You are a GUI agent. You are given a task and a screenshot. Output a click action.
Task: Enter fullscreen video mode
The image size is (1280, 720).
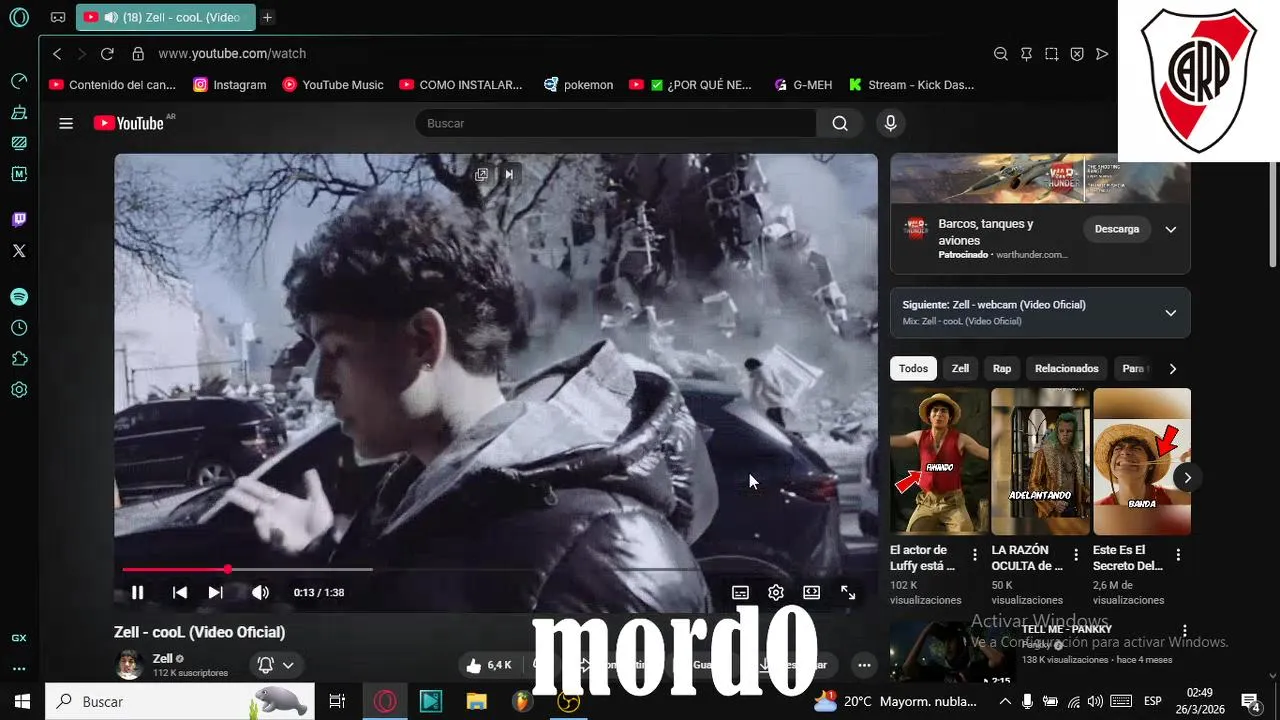tap(848, 592)
